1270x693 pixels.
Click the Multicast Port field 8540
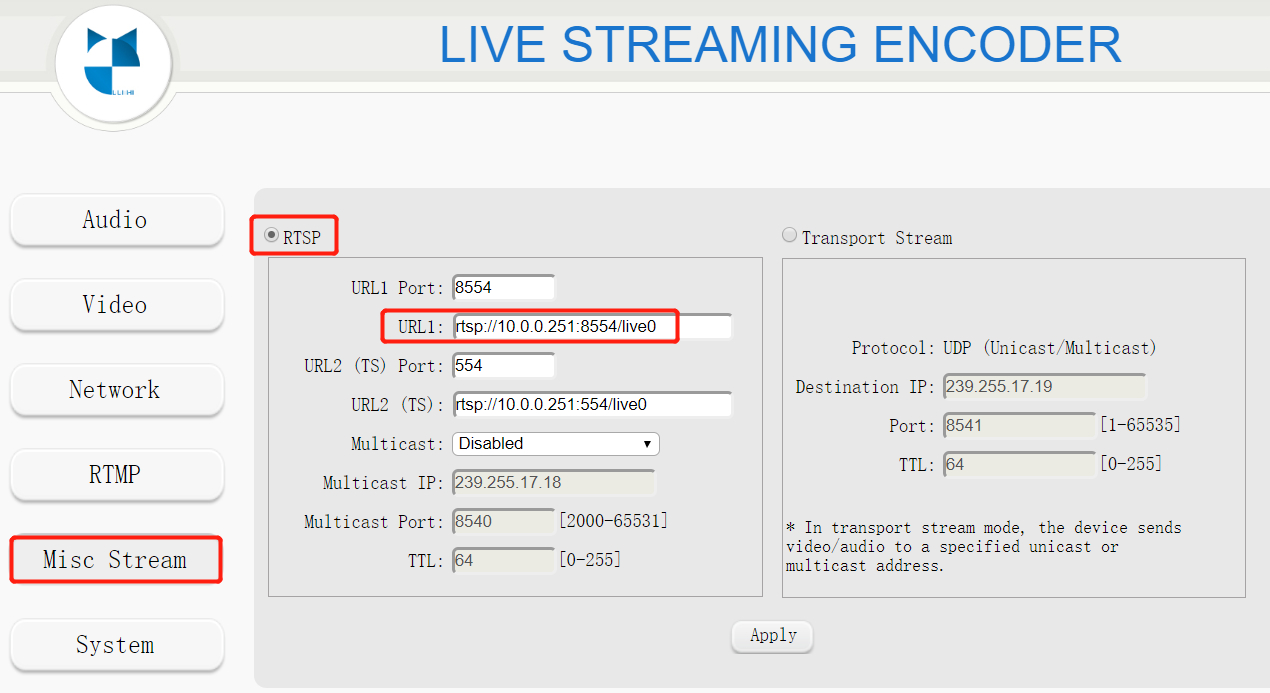503,521
